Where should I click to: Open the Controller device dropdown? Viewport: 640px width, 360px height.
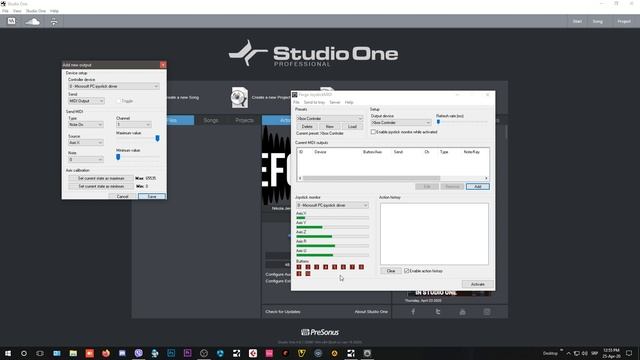point(113,86)
